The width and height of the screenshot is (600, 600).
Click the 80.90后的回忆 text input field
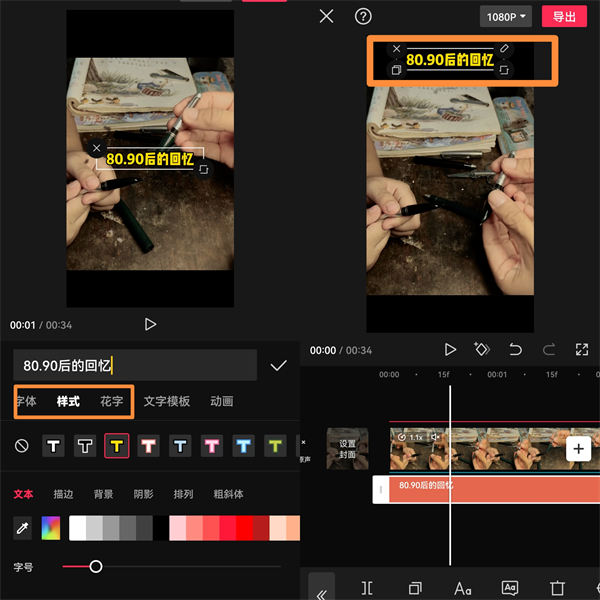pyautogui.click(x=135, y=366)
